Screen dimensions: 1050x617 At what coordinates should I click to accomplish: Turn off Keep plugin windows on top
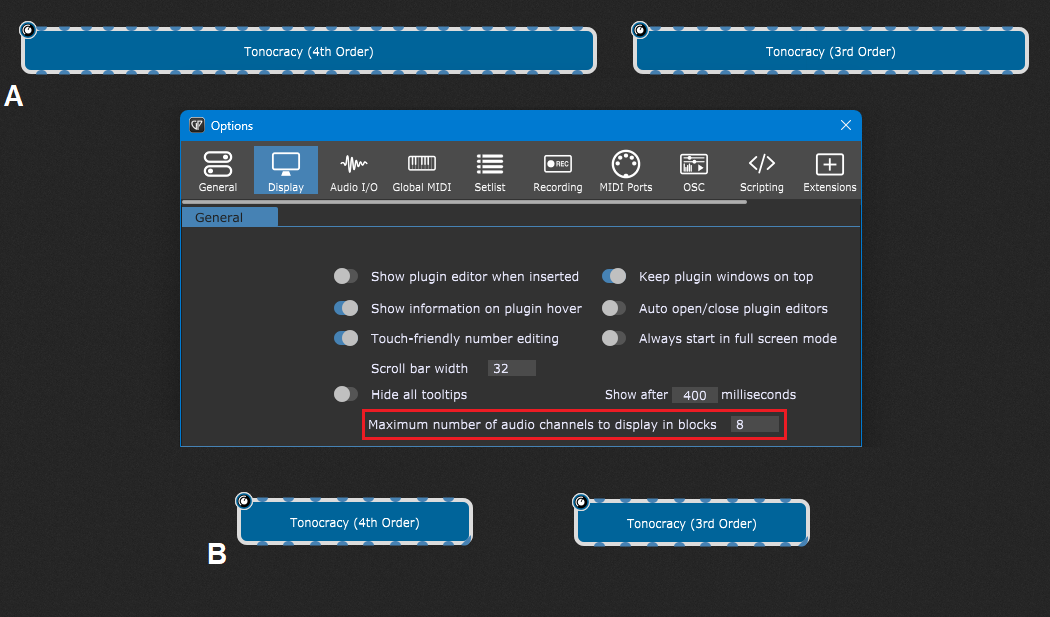pyautogui.click(x=614, y=276)
